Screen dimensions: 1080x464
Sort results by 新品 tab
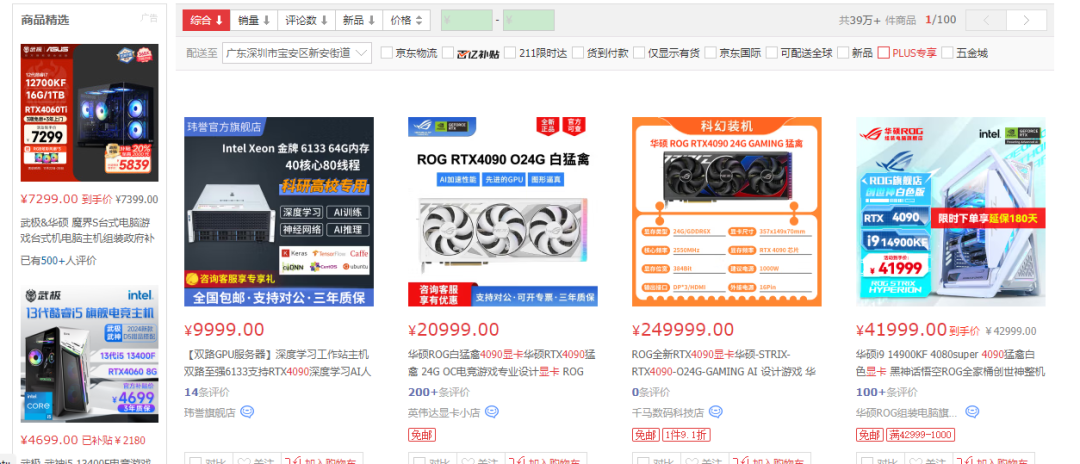(359, 20)
